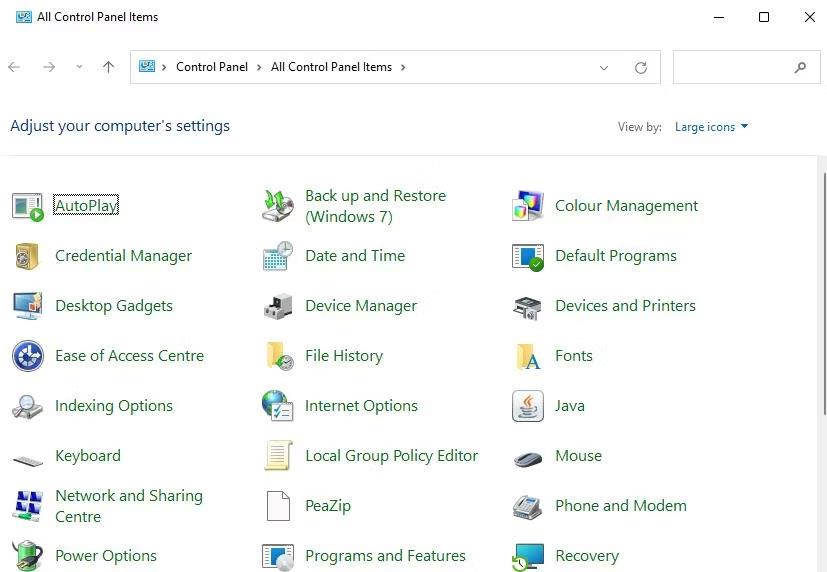
Task: Open the Ease of Access Centre icon
Action: click(27, 356)
